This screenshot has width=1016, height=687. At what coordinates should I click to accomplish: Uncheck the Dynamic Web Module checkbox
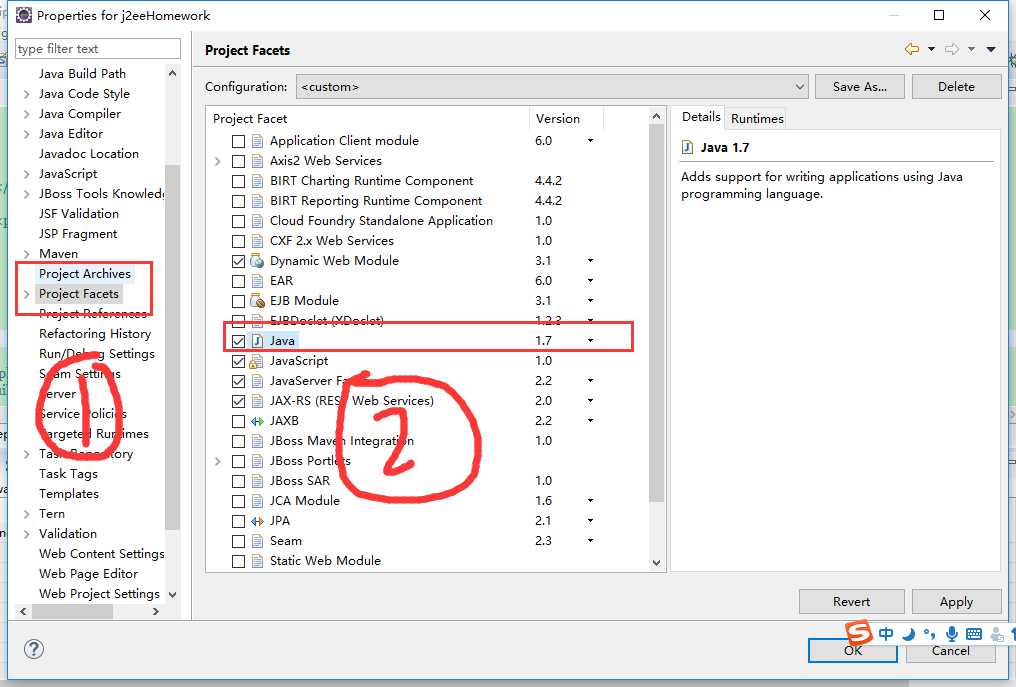[238, 261]
